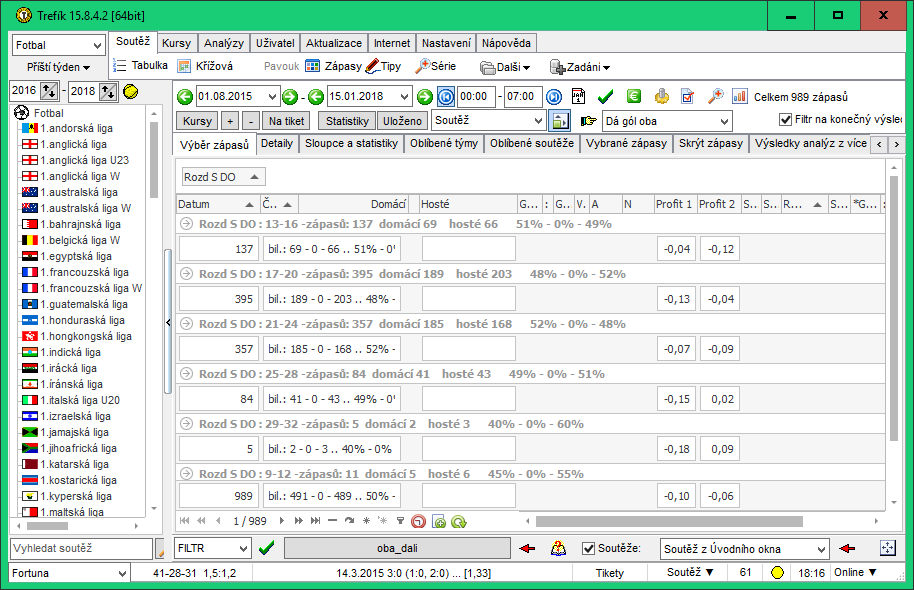Toggle the Filtr na konečný výsledek checkbox
Screen dimensions: 914x590
(x=785, y=120)
